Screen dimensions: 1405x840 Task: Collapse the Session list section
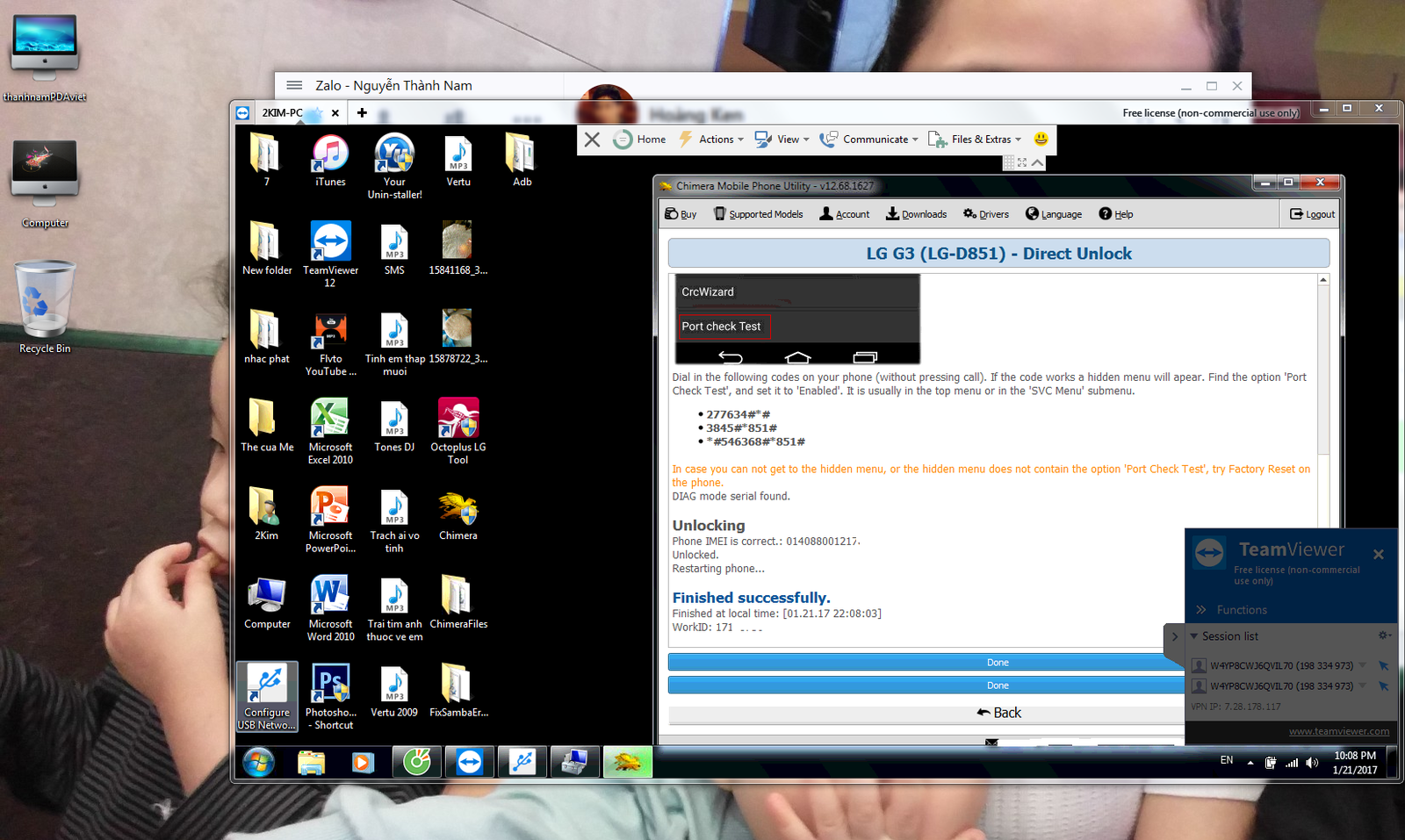tap(1194, 636)
